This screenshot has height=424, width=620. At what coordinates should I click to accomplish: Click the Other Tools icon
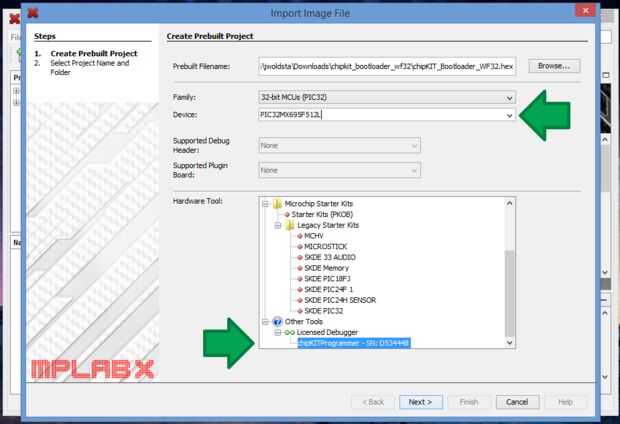pos(277,322)
